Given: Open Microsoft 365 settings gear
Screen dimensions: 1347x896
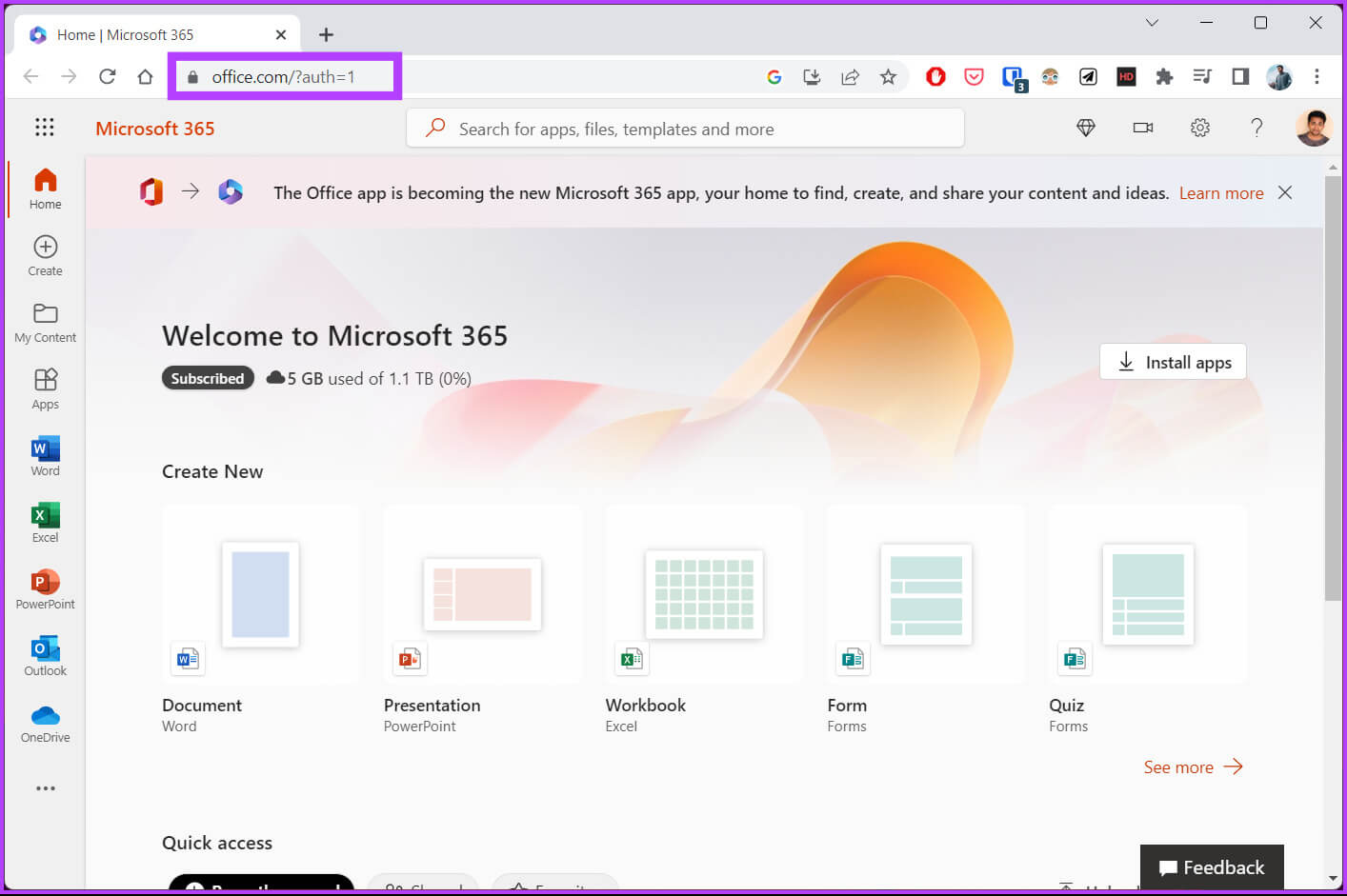Looking at the screenshot, I should pos(1200,128).
